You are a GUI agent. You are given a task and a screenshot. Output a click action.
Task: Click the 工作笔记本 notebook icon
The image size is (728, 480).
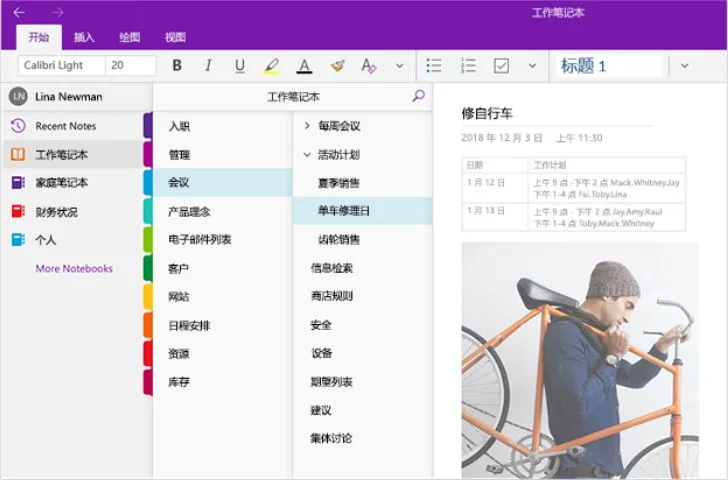tap(18, 155)
